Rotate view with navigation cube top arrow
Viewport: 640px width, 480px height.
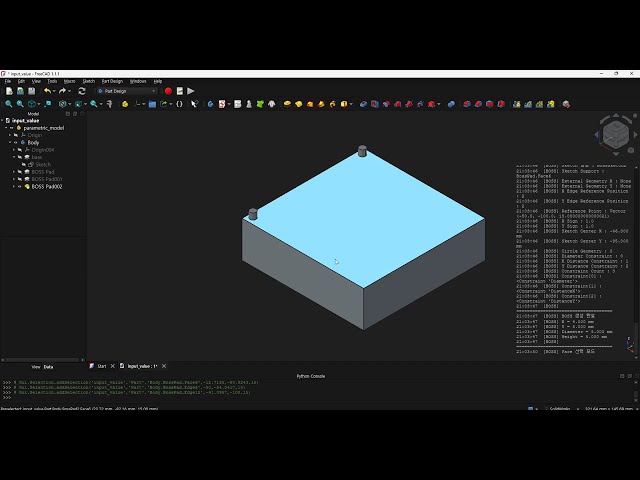tap(616, 116)
